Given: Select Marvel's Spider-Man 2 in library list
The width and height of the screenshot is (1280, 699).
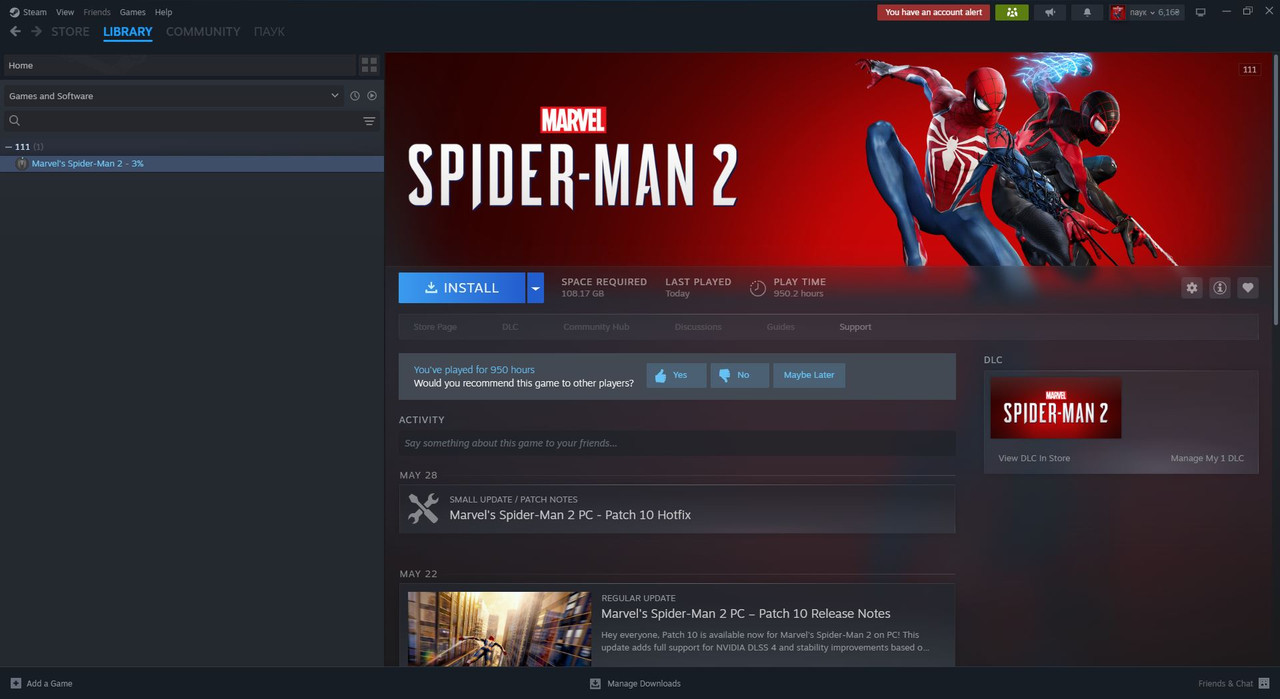Looking at the screenshot, I should (x=192, y=163).
